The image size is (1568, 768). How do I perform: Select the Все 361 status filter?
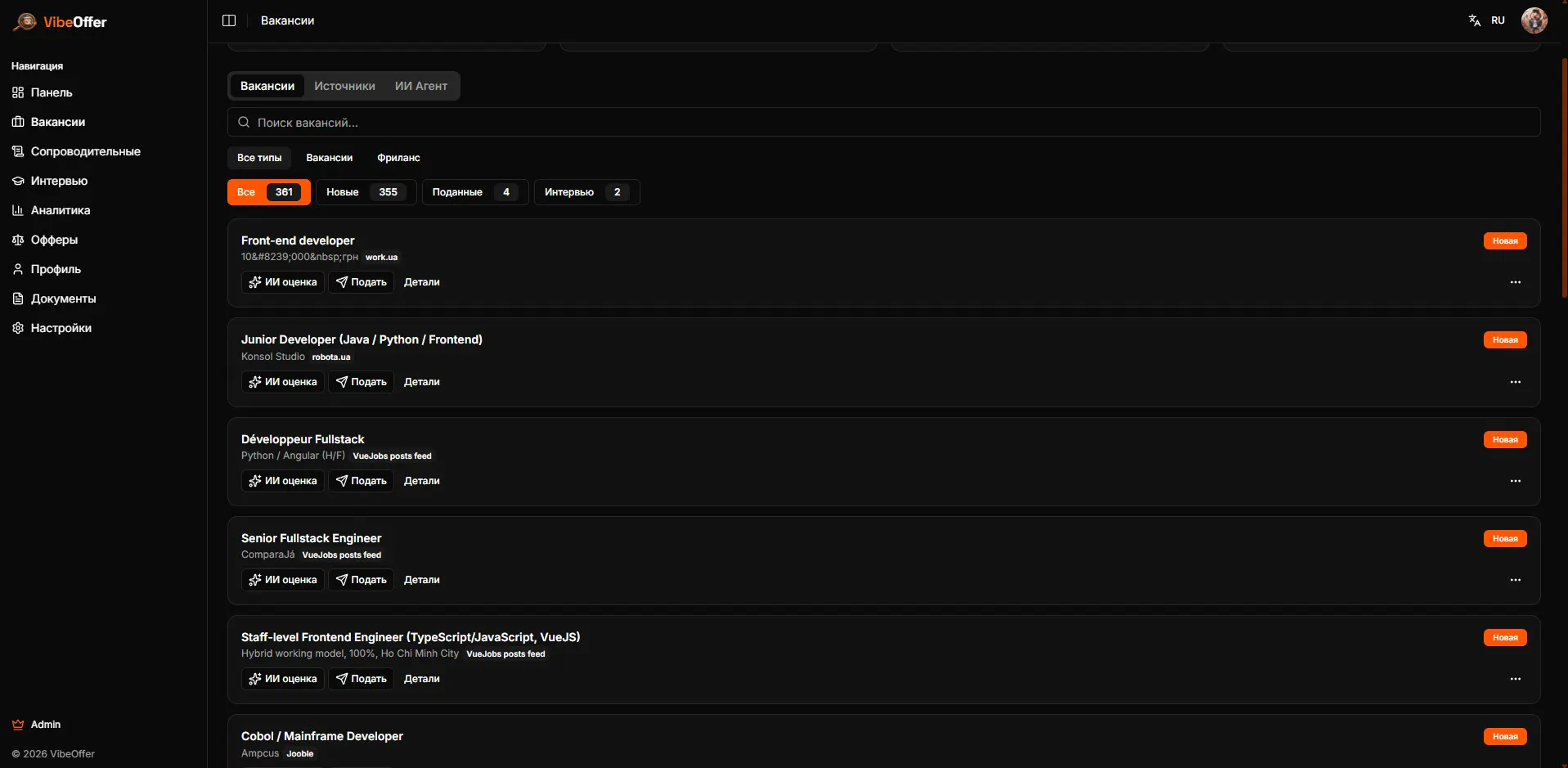pyautogui.click(x=269, y=192)
